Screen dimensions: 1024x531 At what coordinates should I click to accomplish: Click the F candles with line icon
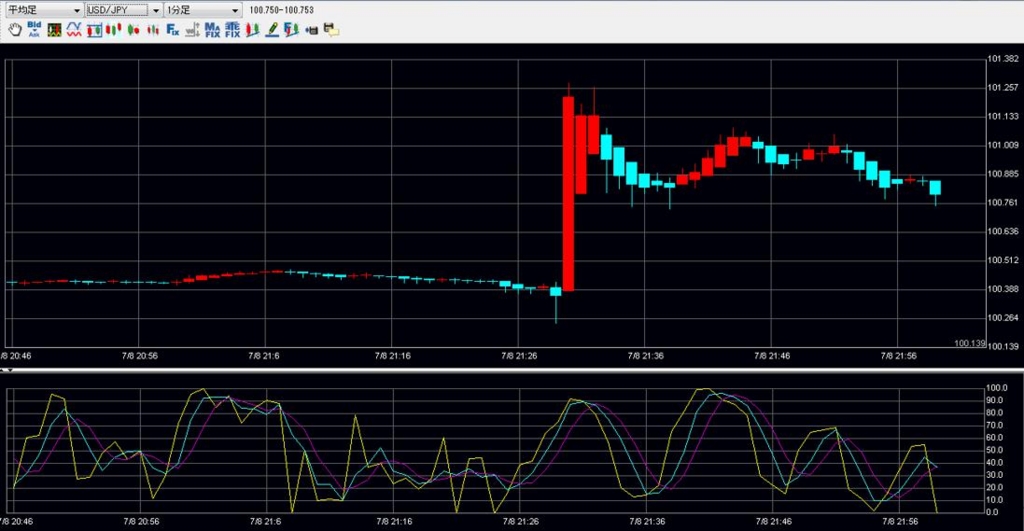click(291, 29)
